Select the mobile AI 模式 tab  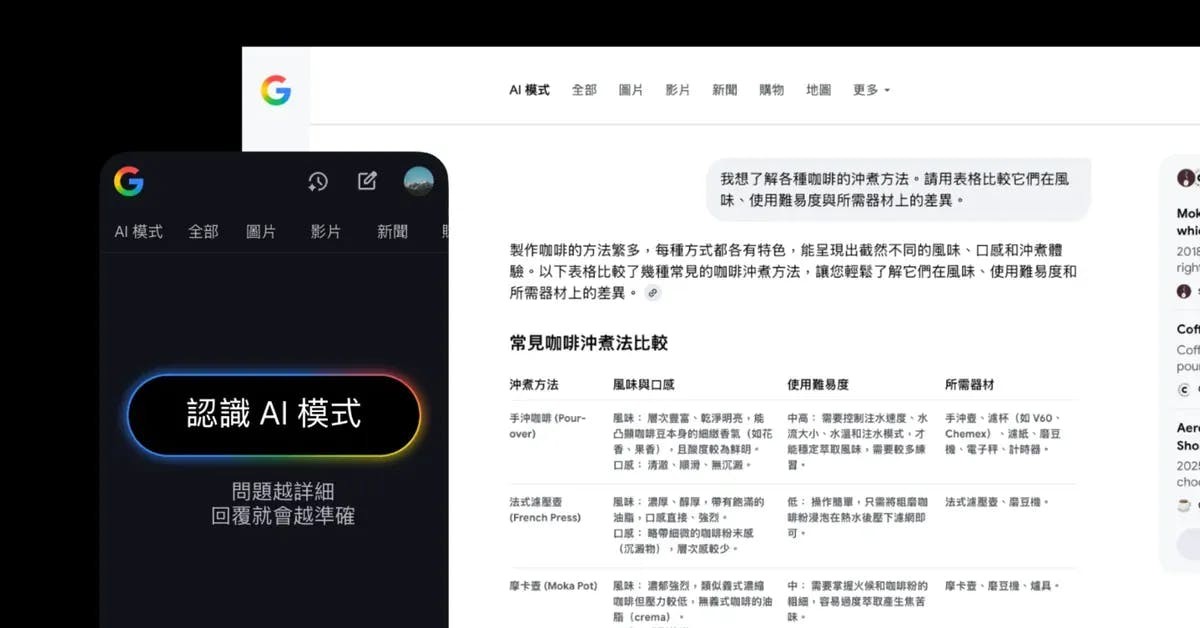[x=139, y=231]
